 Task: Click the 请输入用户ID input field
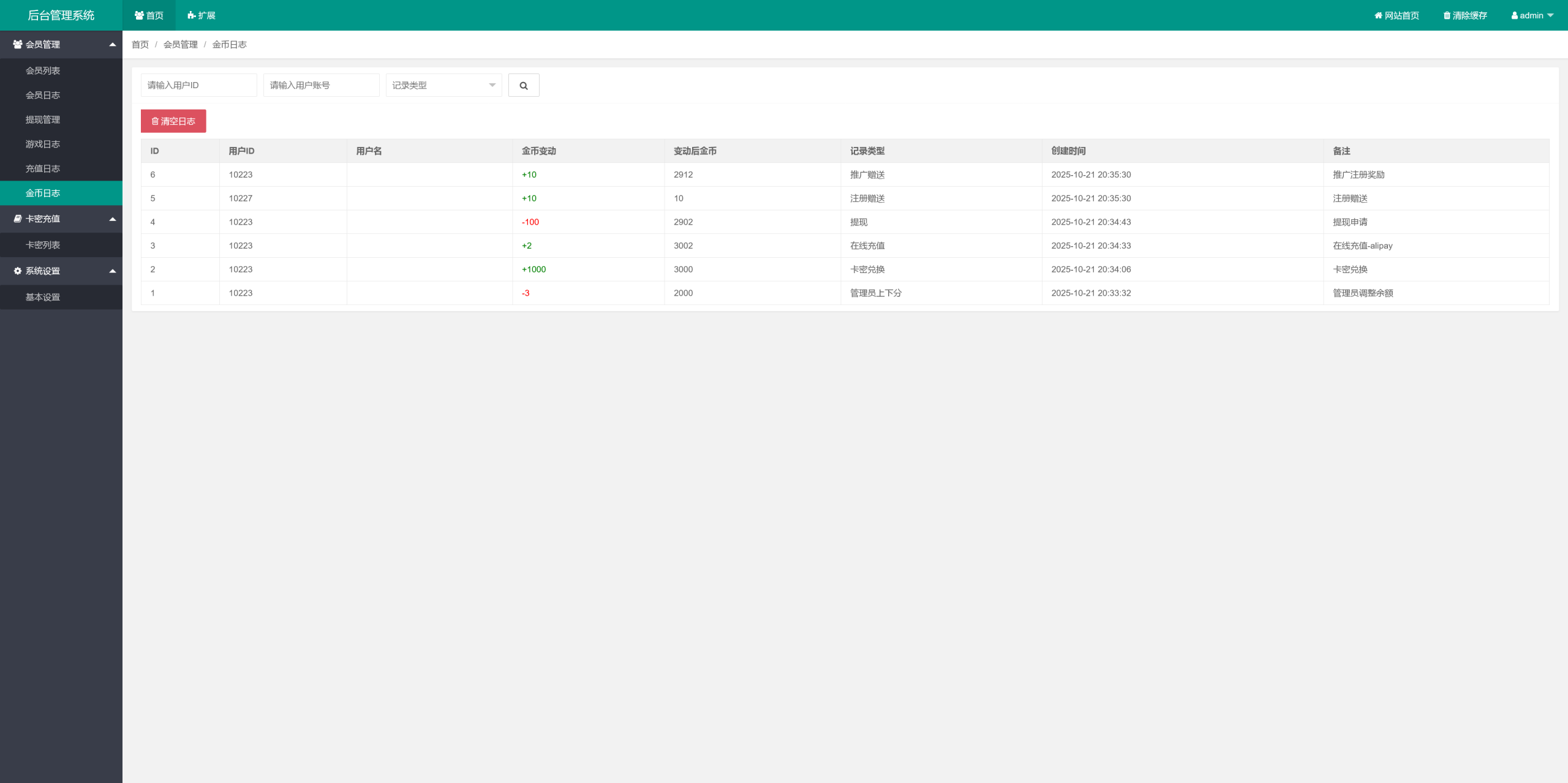click(198, 85)
